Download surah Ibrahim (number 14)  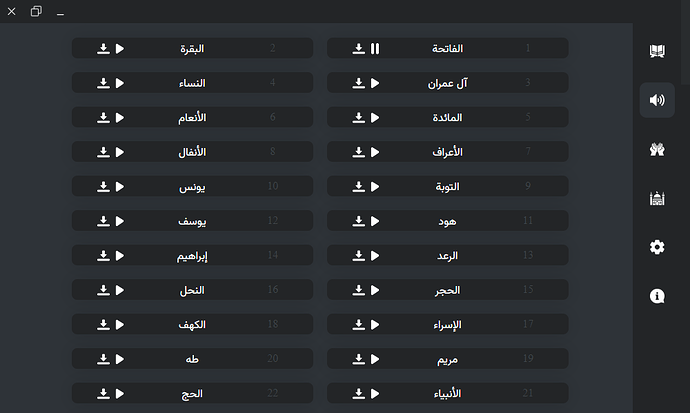[x=103, y=256]
